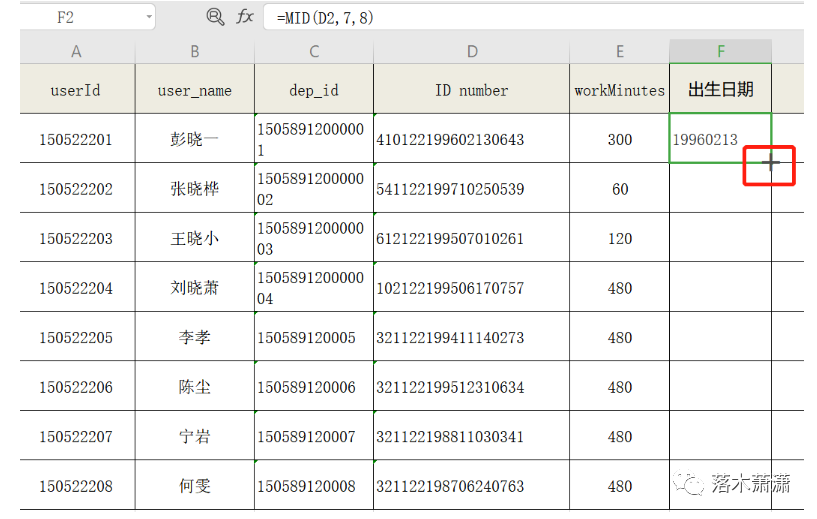Click the magnifier lookup icon
The height and width of the screenshot is (519, 817).
(215, 17)
